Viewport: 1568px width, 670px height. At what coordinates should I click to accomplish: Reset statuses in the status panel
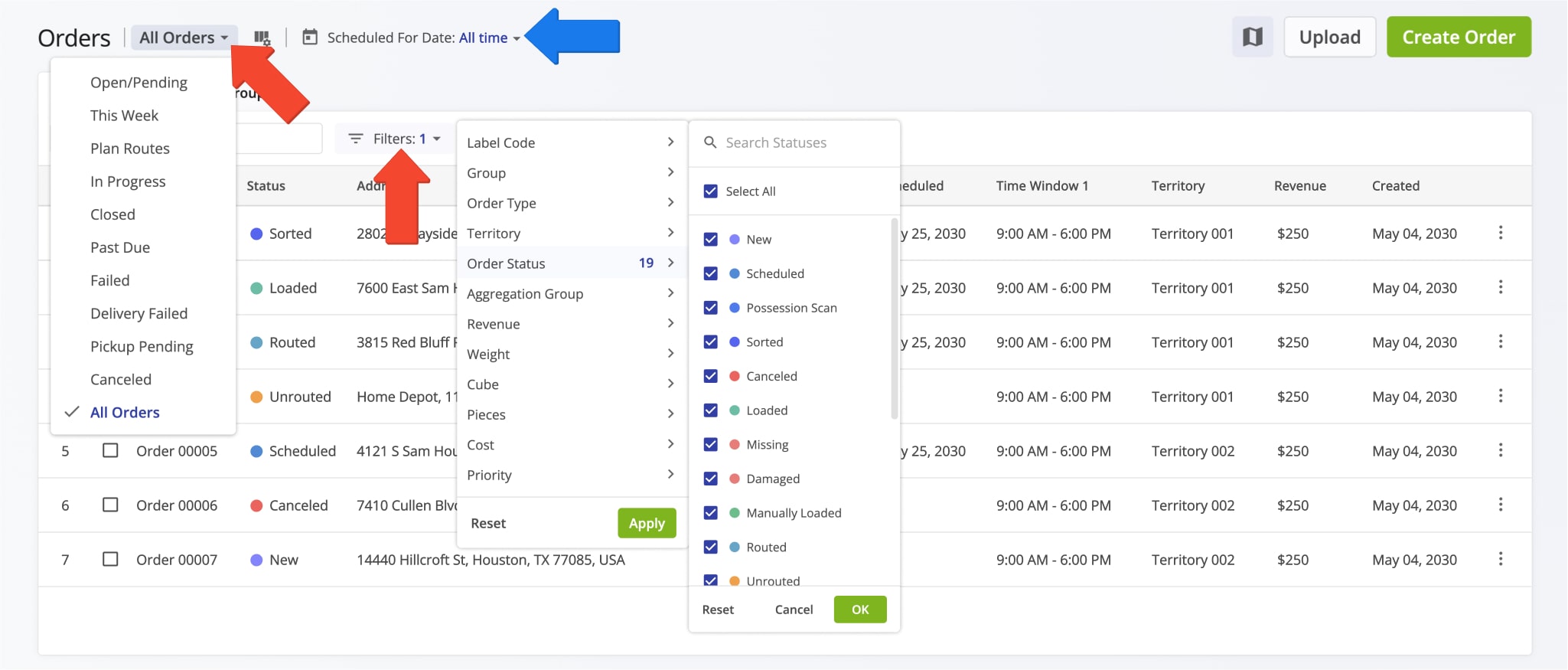718,610
